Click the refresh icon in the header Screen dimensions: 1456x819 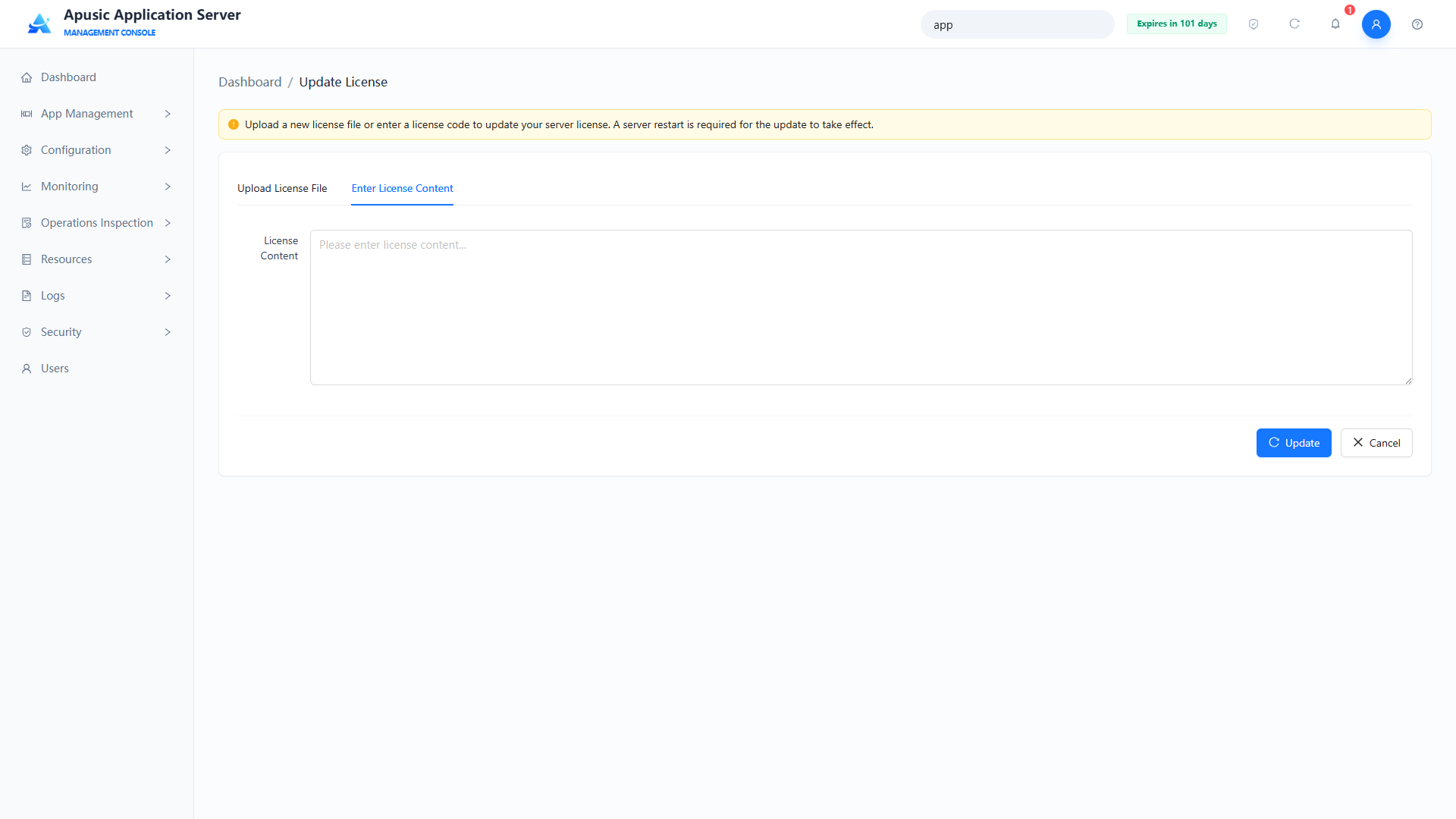(x=1294, y=24)
